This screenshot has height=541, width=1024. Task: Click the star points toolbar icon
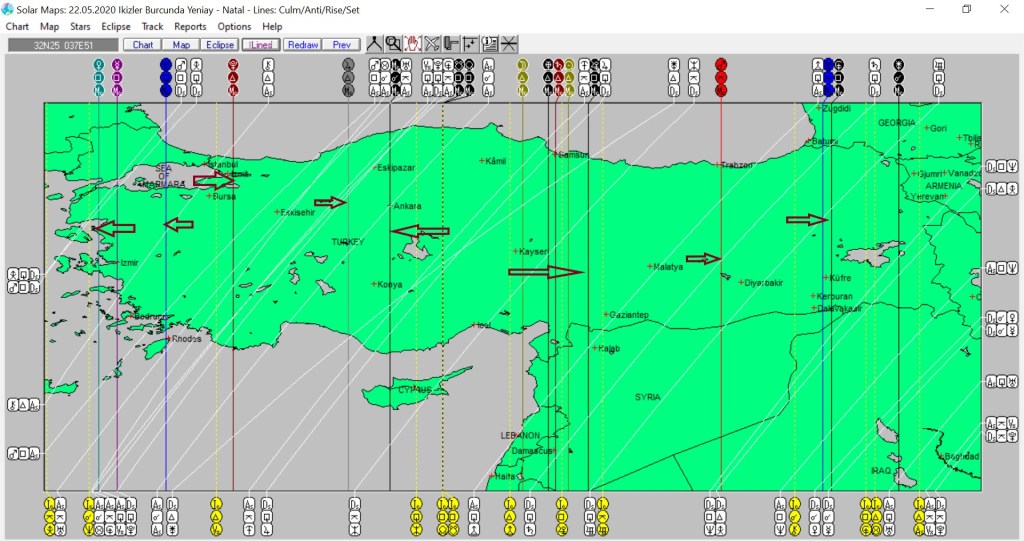[470, 44]
